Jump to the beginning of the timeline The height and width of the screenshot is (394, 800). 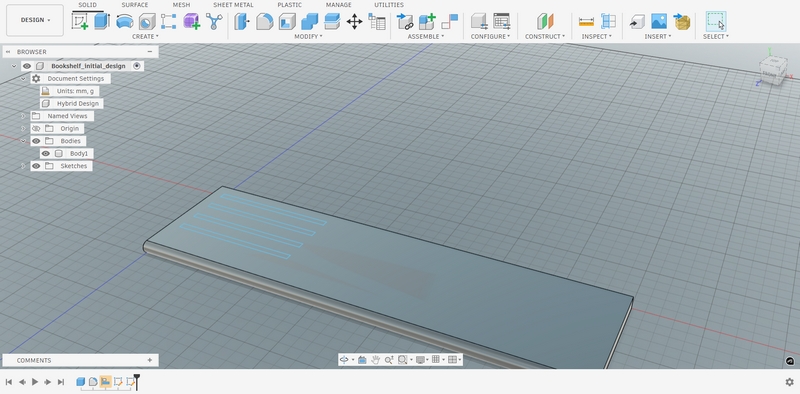[9, 382]
